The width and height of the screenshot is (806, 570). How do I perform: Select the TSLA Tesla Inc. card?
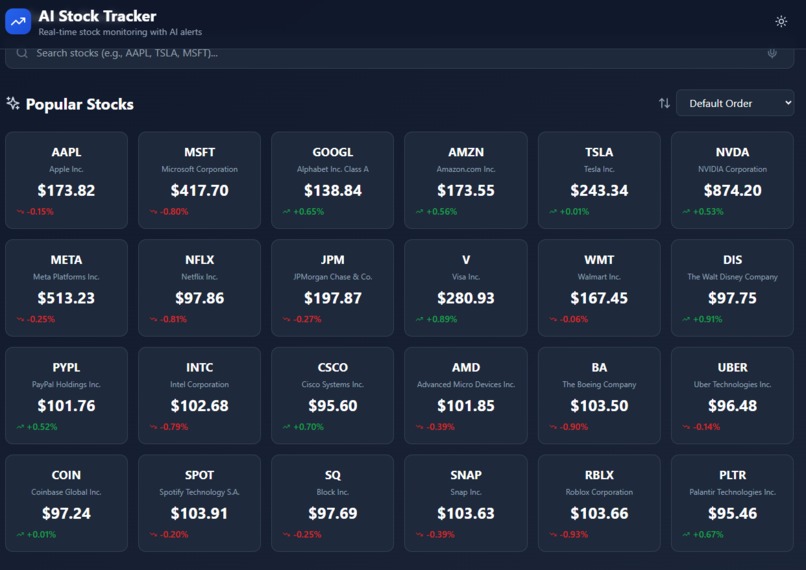click(x=599, y=180)
